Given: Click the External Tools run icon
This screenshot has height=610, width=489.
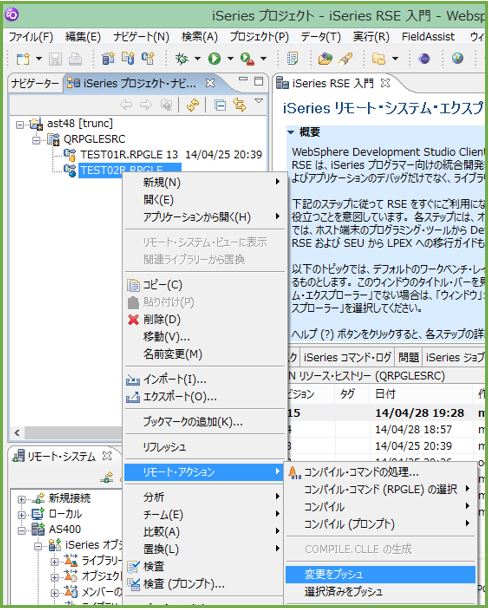Looking at the screenshot, I should pyautogui.click(x=247, y=59).
